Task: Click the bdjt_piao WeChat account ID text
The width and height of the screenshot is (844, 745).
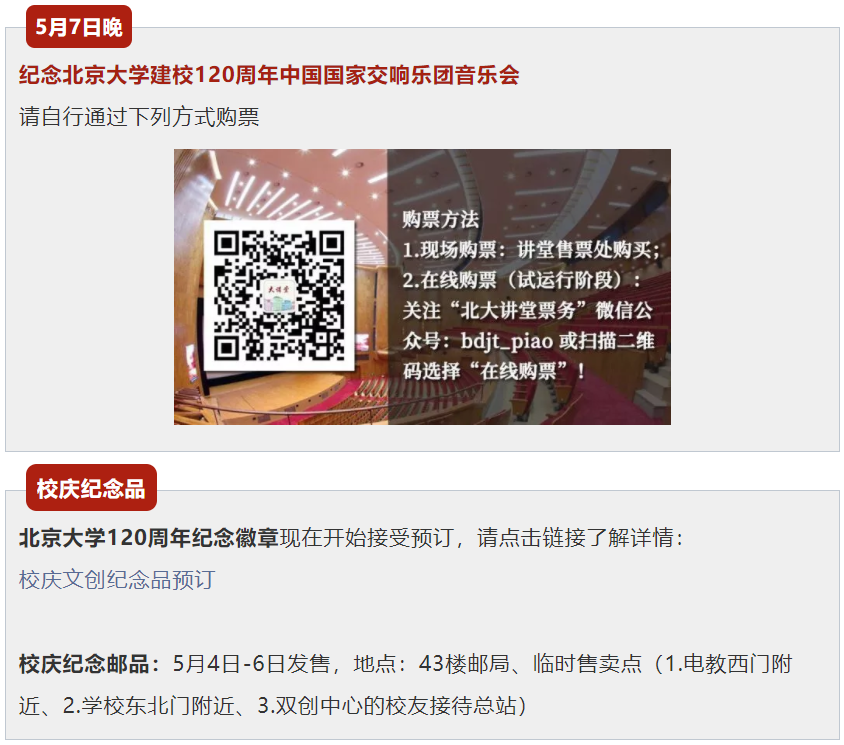Action: click(x=507, y=341)
